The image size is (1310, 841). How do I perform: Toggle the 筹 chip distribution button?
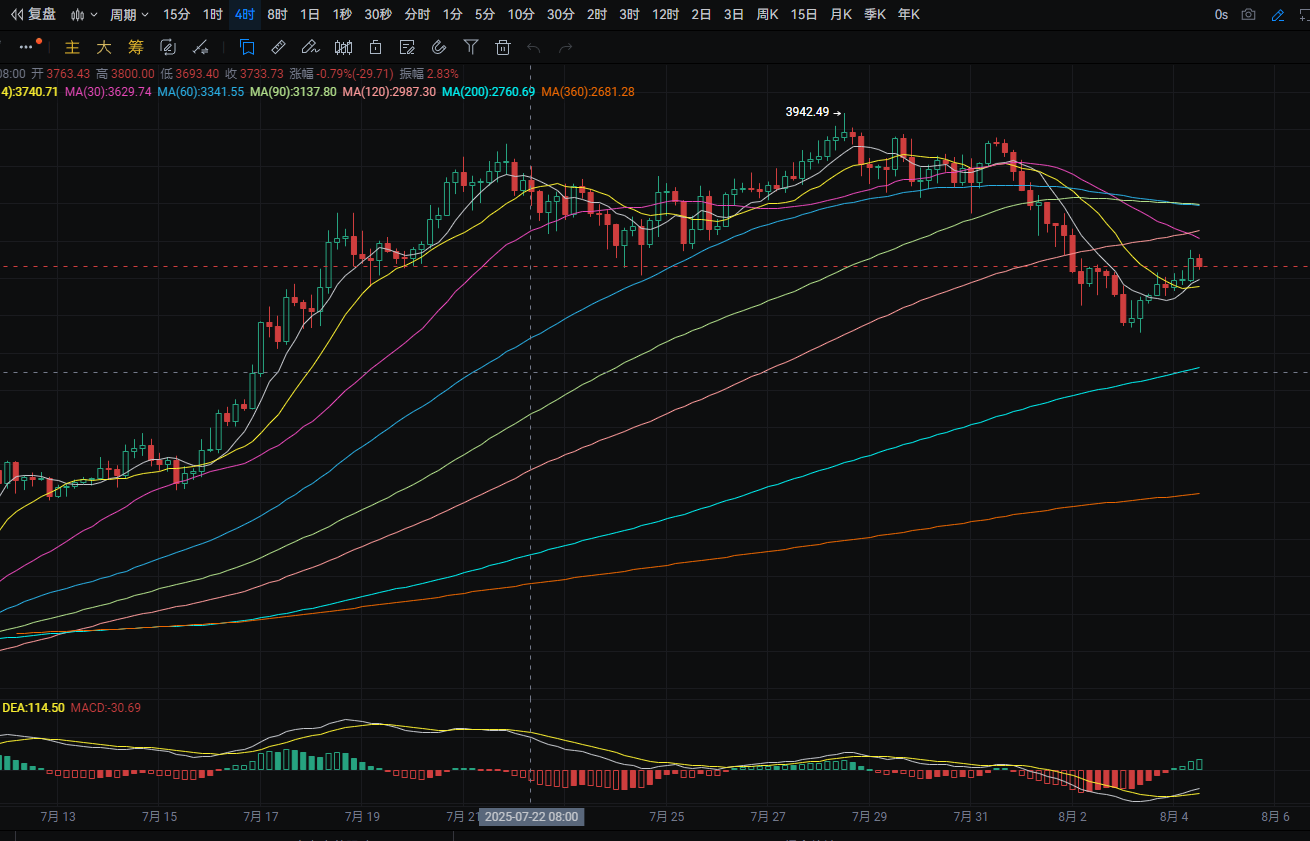click(x=136, y=47)
